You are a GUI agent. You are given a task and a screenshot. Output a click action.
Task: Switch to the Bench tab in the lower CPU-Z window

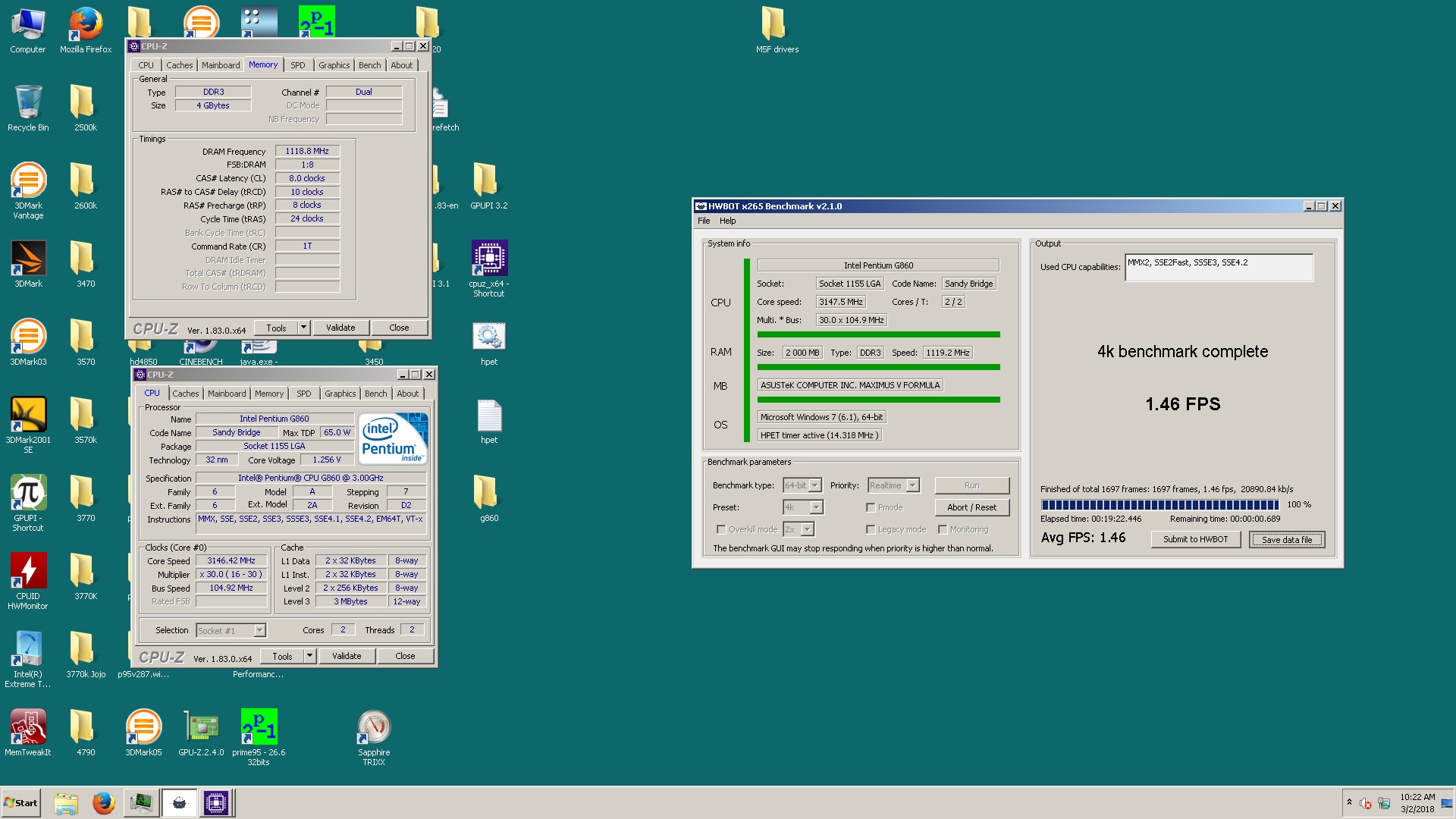(375, 394)
